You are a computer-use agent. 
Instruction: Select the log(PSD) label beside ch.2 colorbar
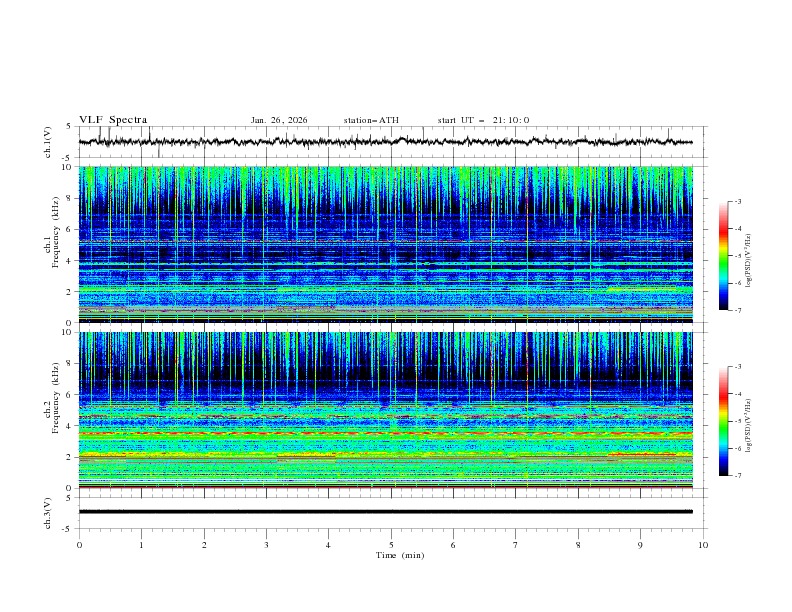click(748, 425)
